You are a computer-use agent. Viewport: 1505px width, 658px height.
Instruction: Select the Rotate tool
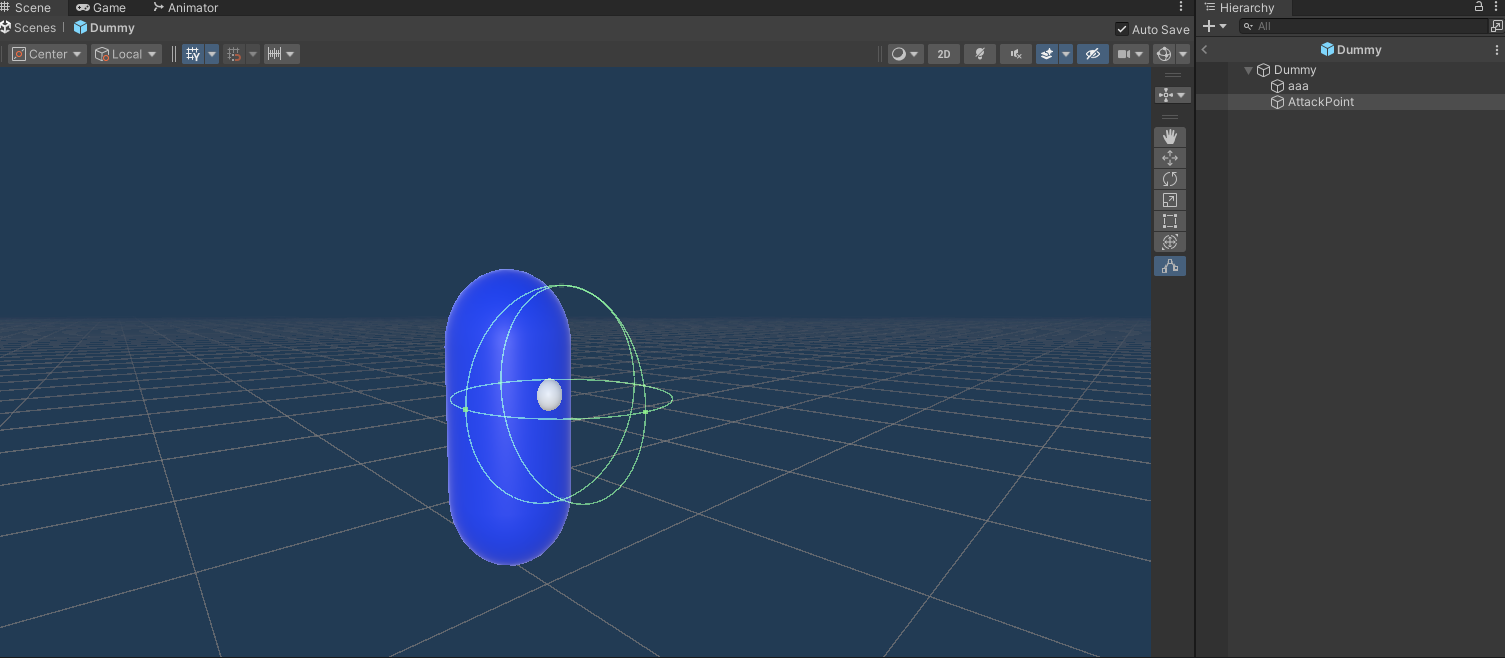coord(1170,179)
